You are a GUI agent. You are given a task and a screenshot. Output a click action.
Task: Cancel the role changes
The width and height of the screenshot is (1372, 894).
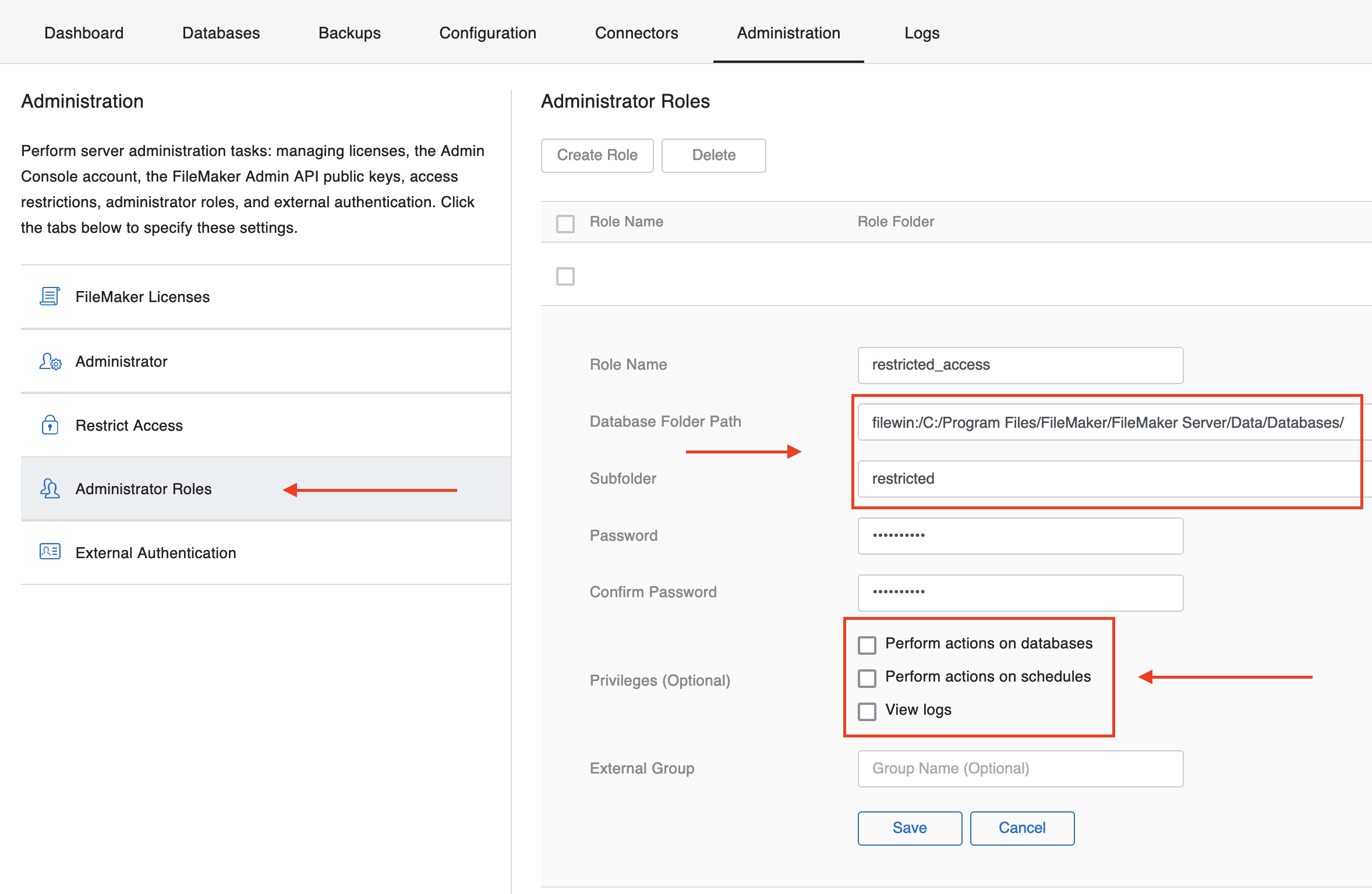tap(1021, 828)
